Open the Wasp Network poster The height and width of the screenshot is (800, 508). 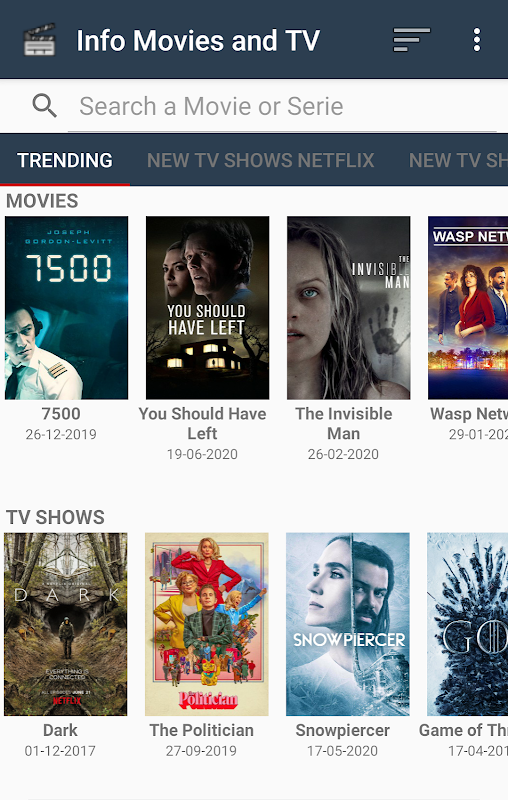tap(468, 308)
